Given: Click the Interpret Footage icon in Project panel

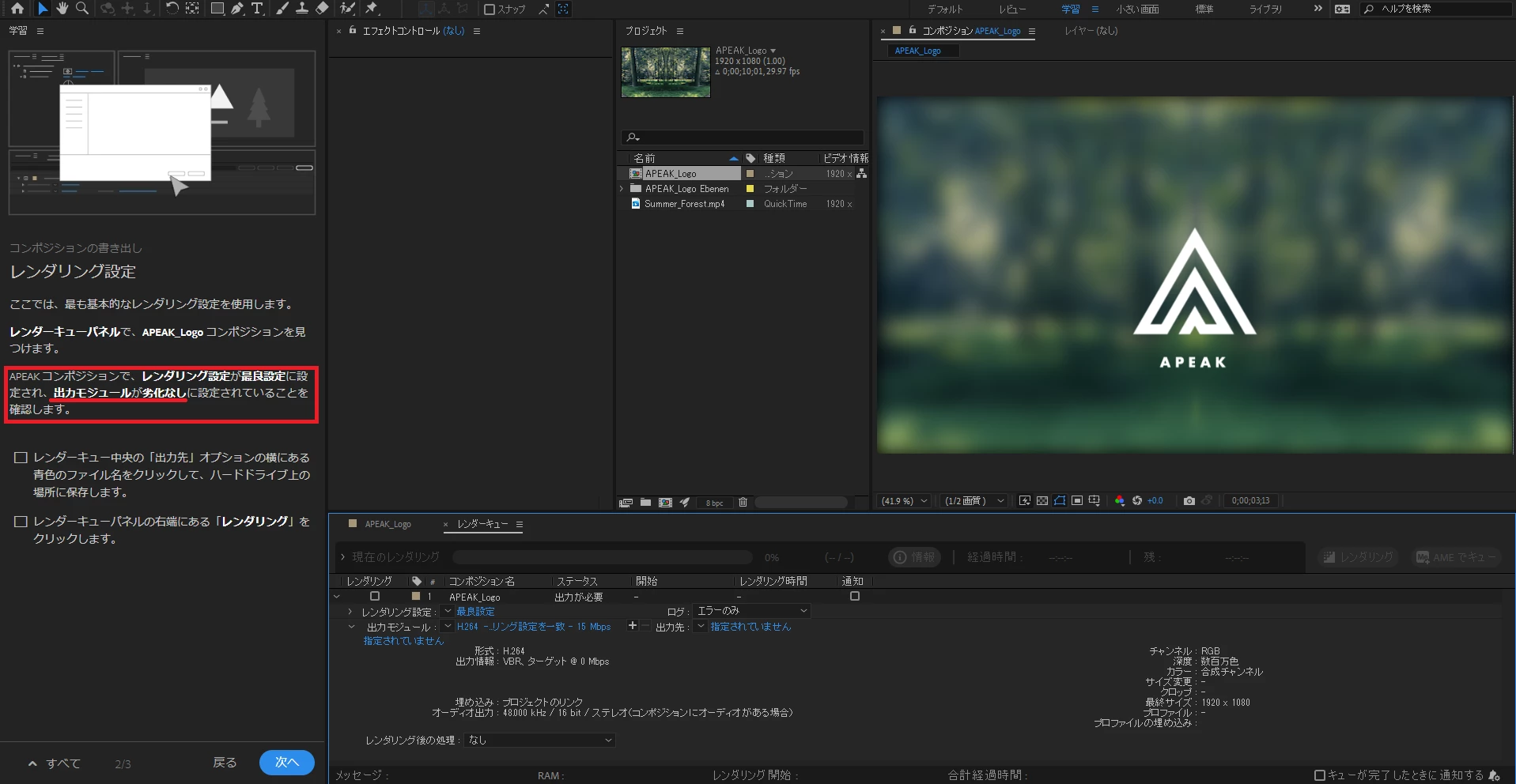Looking at the screenshot, I should (x=626, y=502).
